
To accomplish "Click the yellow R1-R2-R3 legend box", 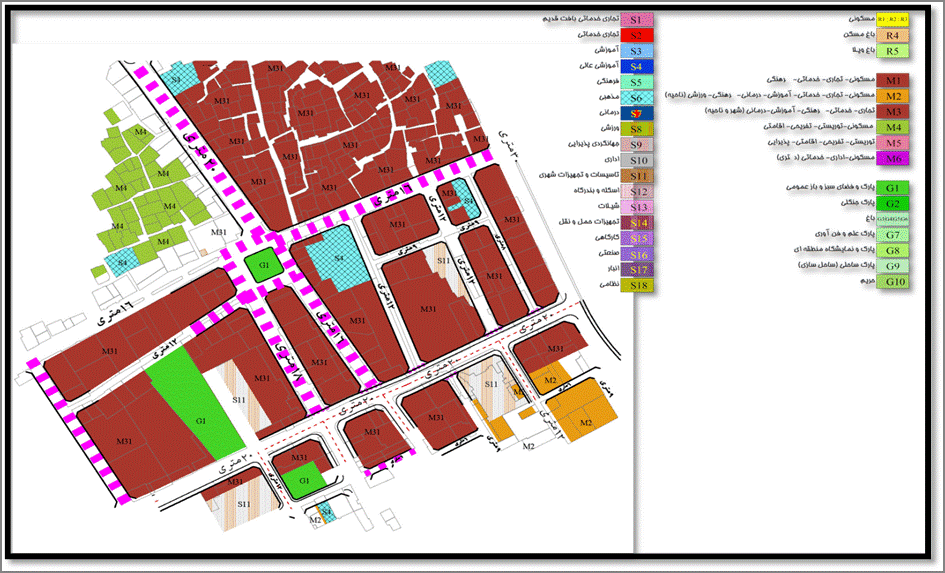I will 892,19.
